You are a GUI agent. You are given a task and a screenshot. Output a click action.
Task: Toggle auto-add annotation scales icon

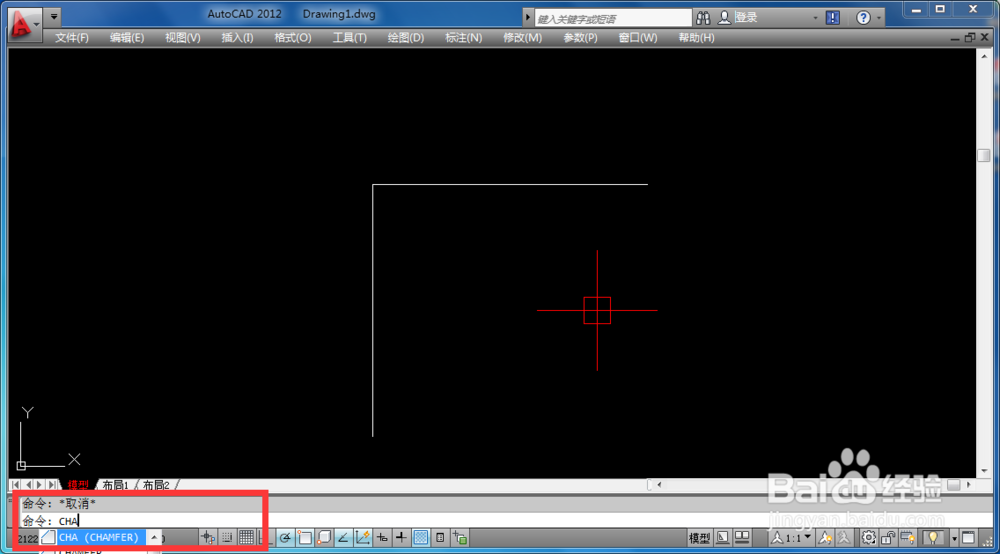843,538
